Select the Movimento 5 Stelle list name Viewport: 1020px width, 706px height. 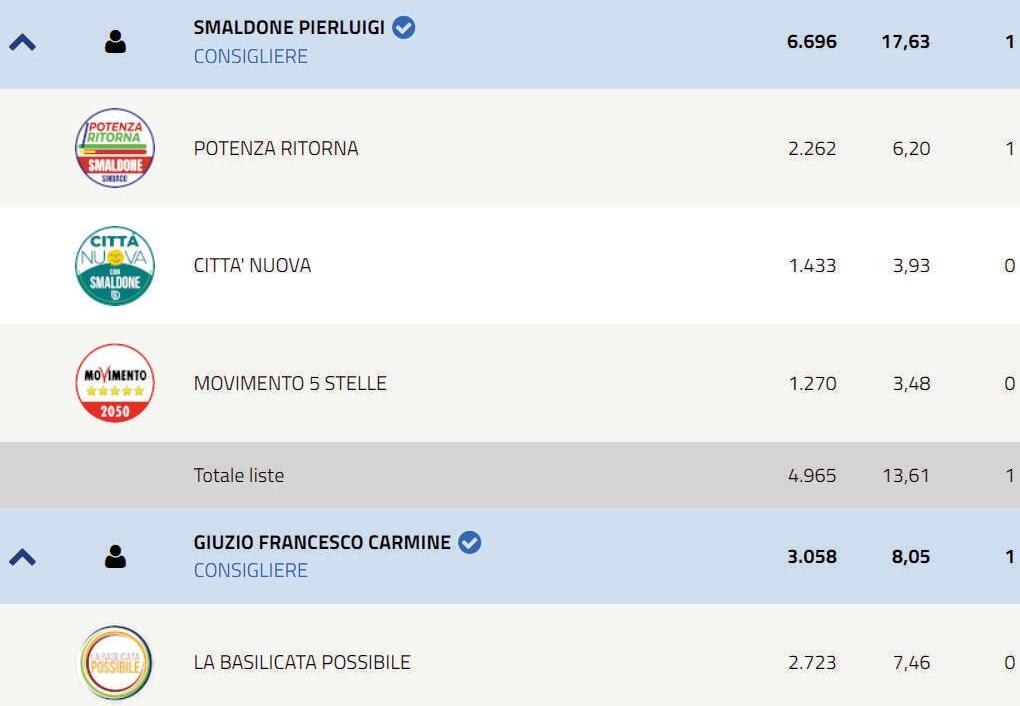(x=290, y=383)
